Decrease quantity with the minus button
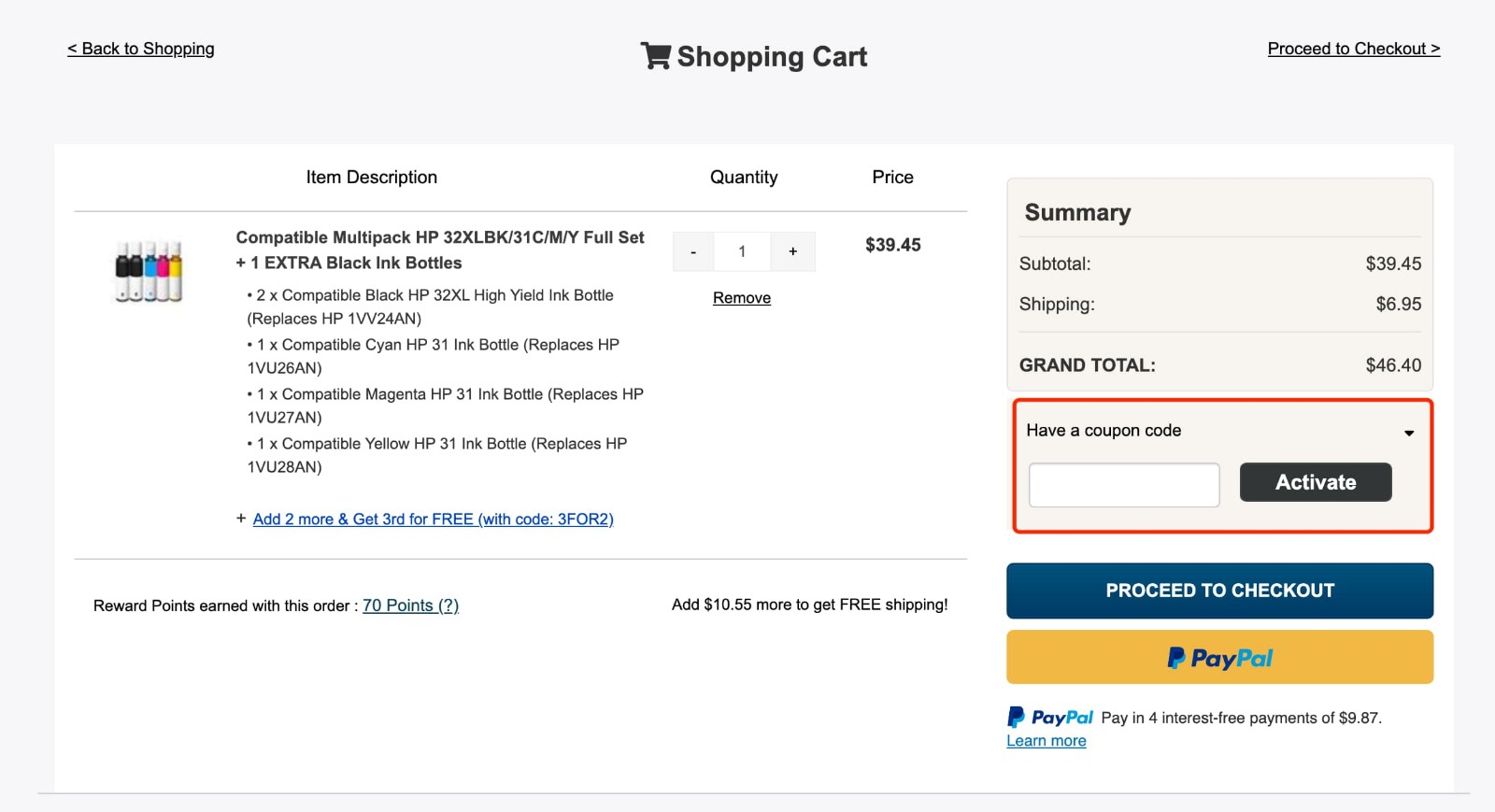This screenshot has height=812, width=1495. (693, 251)
